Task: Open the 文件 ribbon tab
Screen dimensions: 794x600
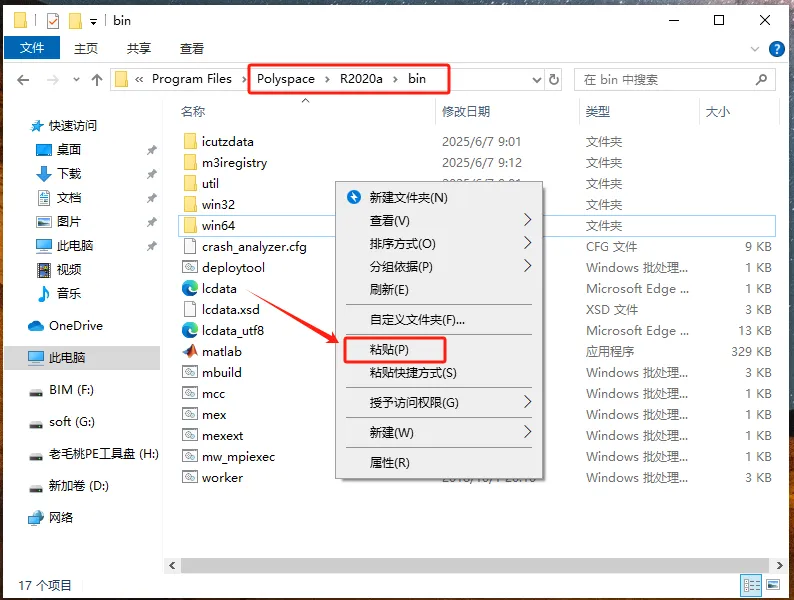Action: [x=32, y=48]
